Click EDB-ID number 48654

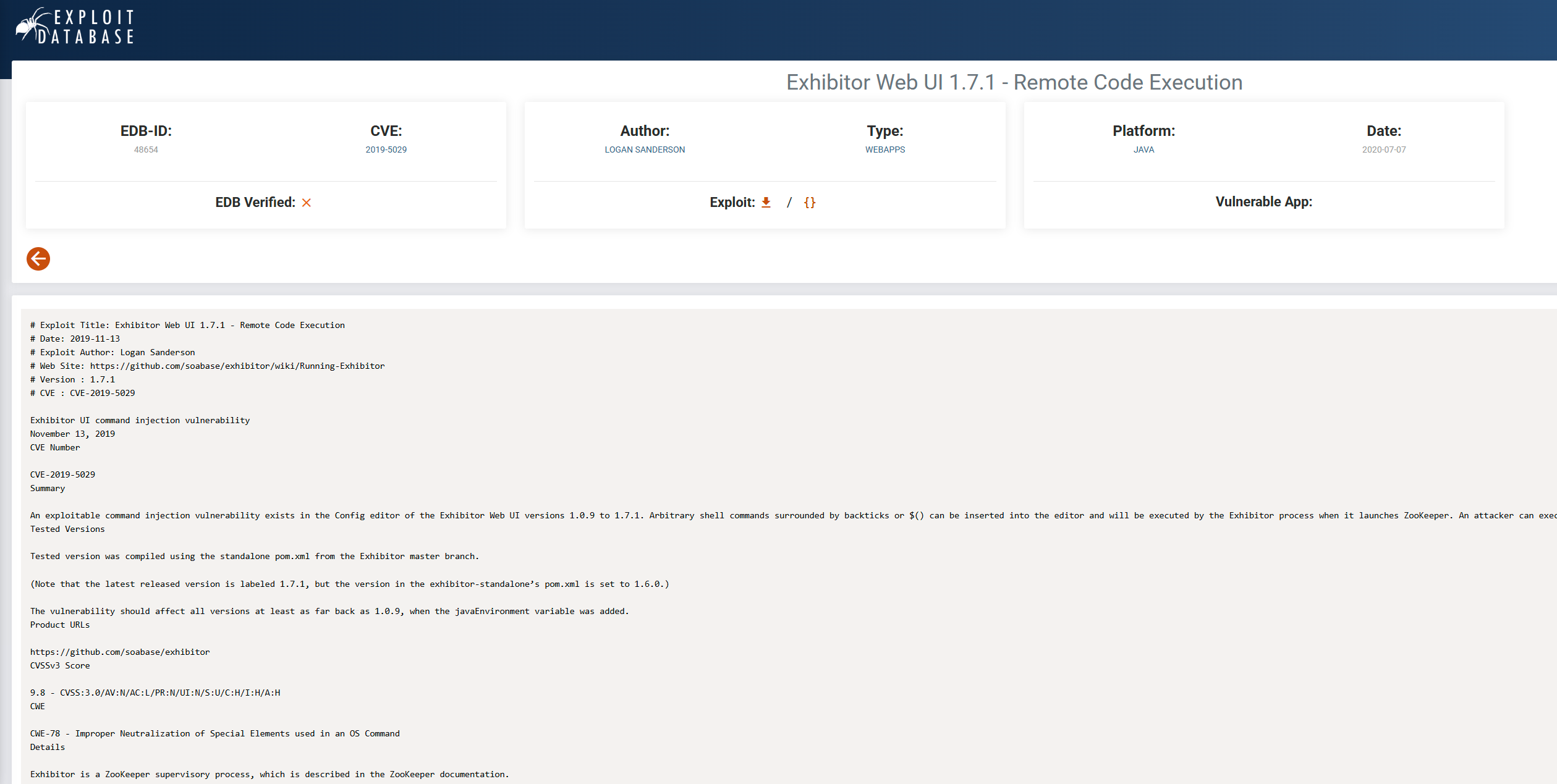(x=146, y=150)
